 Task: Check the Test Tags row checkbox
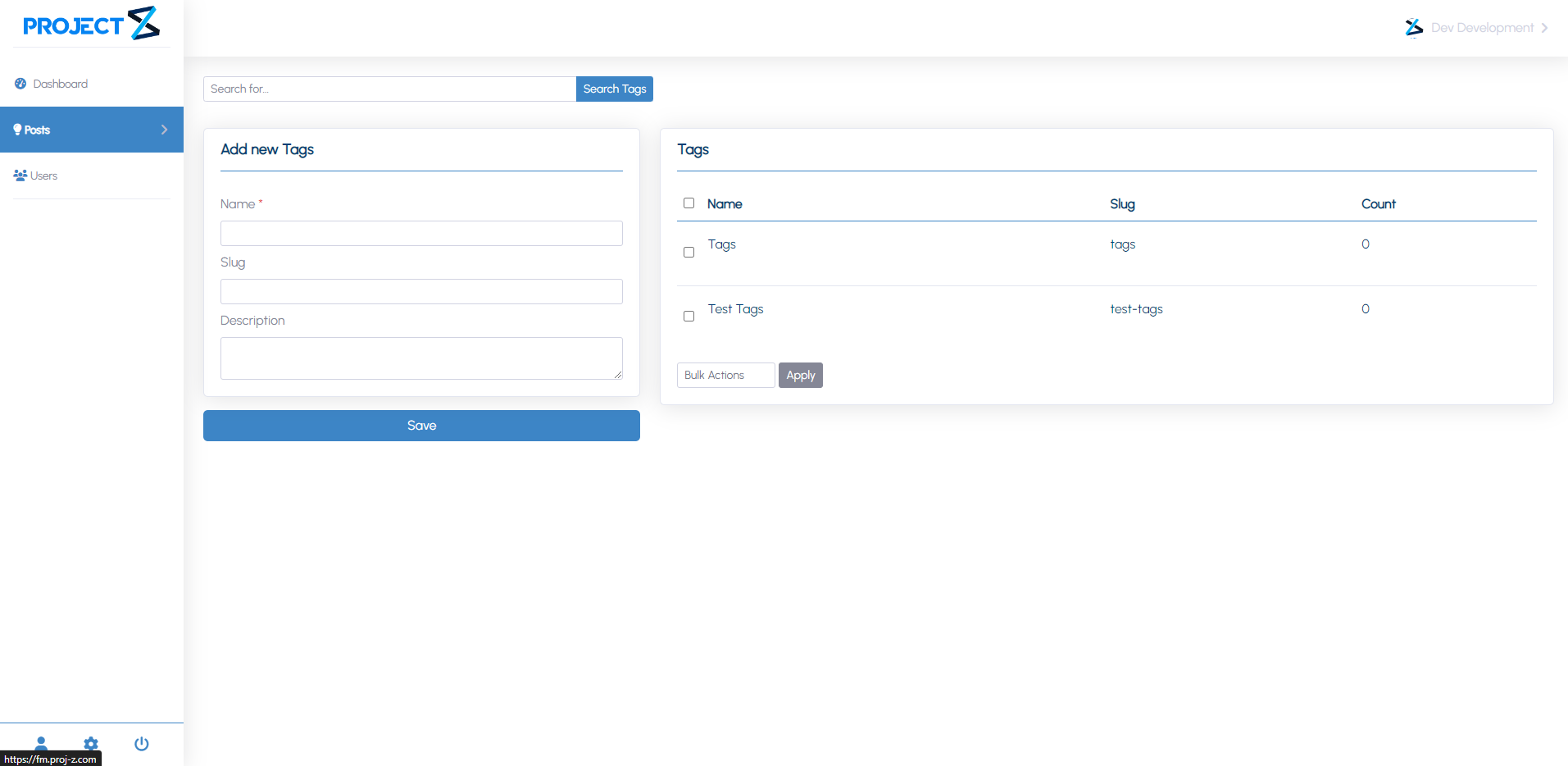[689, 316]
